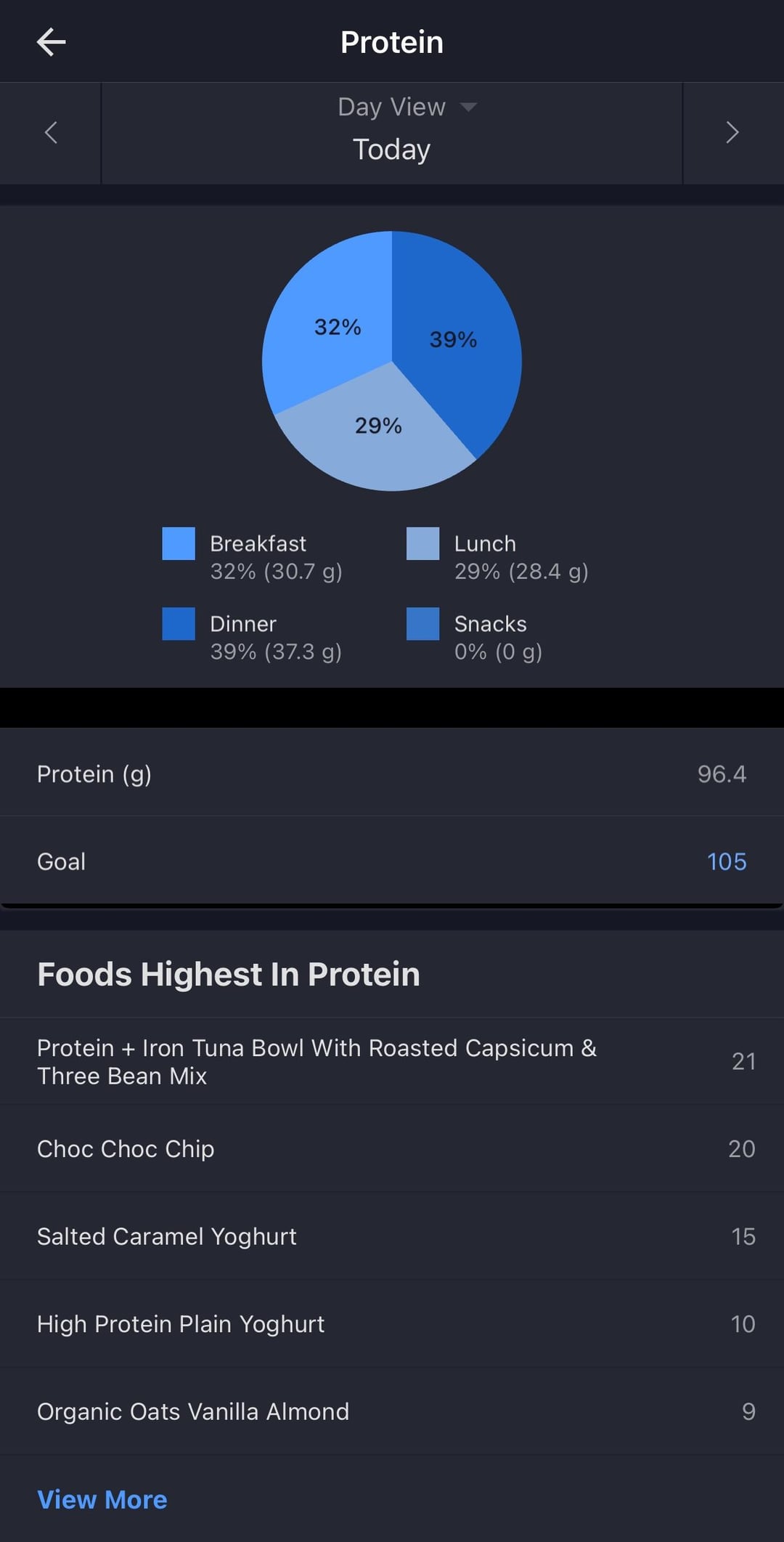Screen dimensions: 784x1542
Task: Go to next day with right chevron
Action: click(x=732, y=133)
